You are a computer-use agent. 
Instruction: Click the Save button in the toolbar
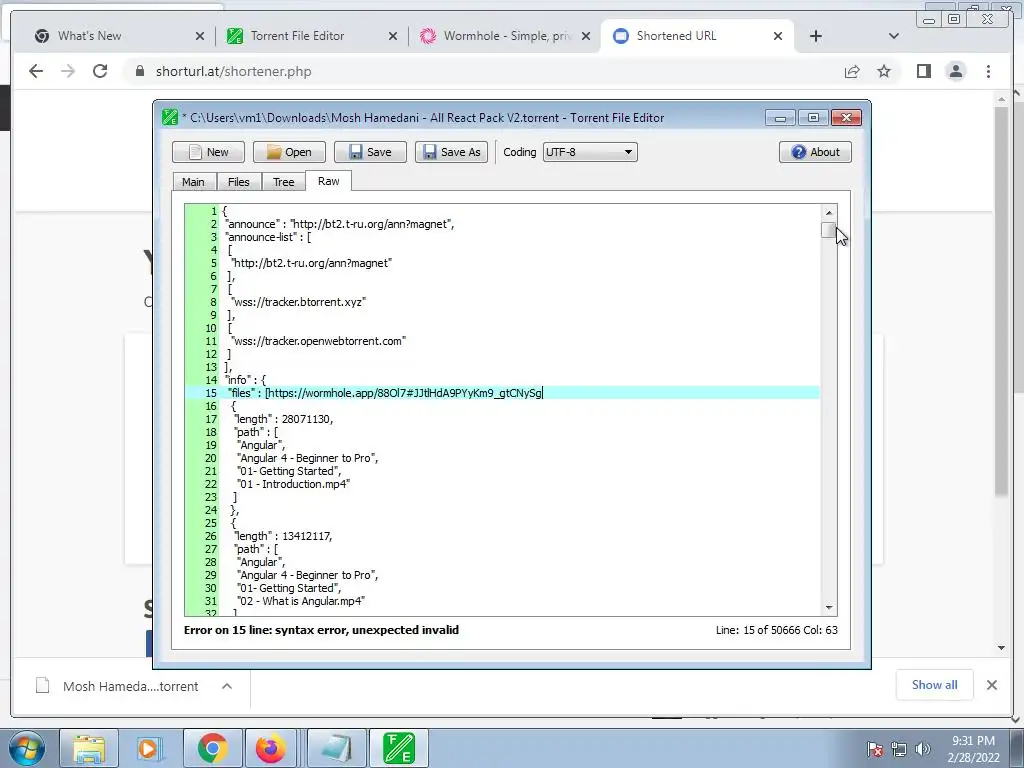point(370,152)
